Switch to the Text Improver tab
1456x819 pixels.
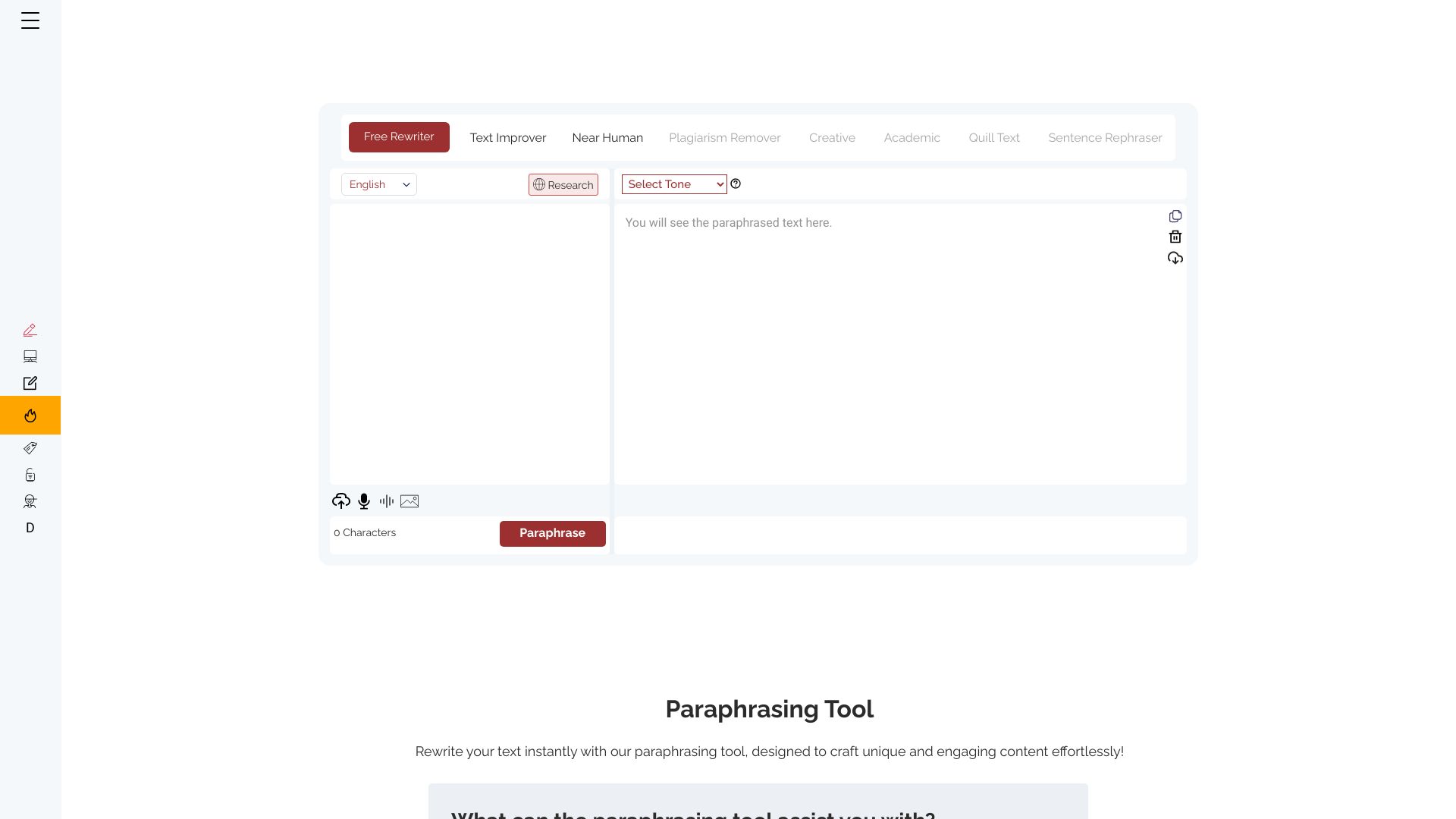[508, 137]
